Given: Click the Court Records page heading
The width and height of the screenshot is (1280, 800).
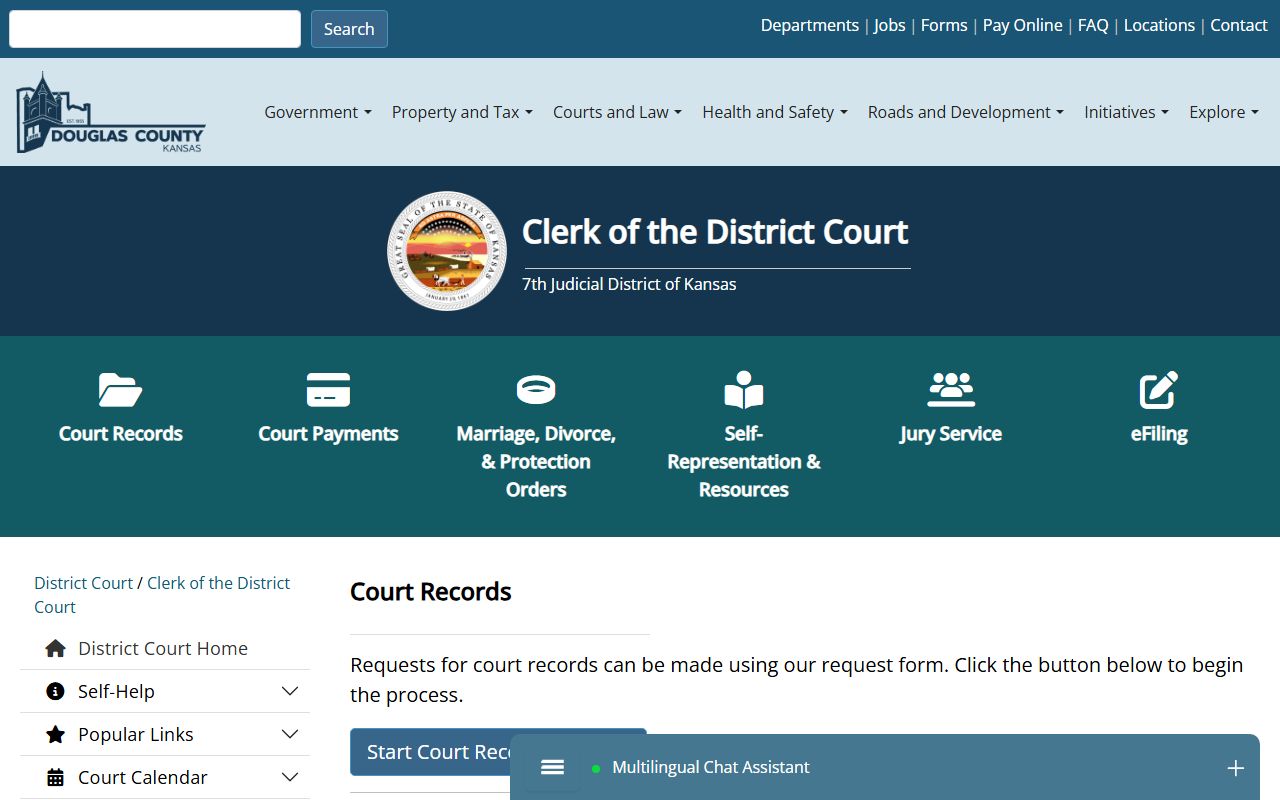Looking at the screenshot, I should point(431,592).
